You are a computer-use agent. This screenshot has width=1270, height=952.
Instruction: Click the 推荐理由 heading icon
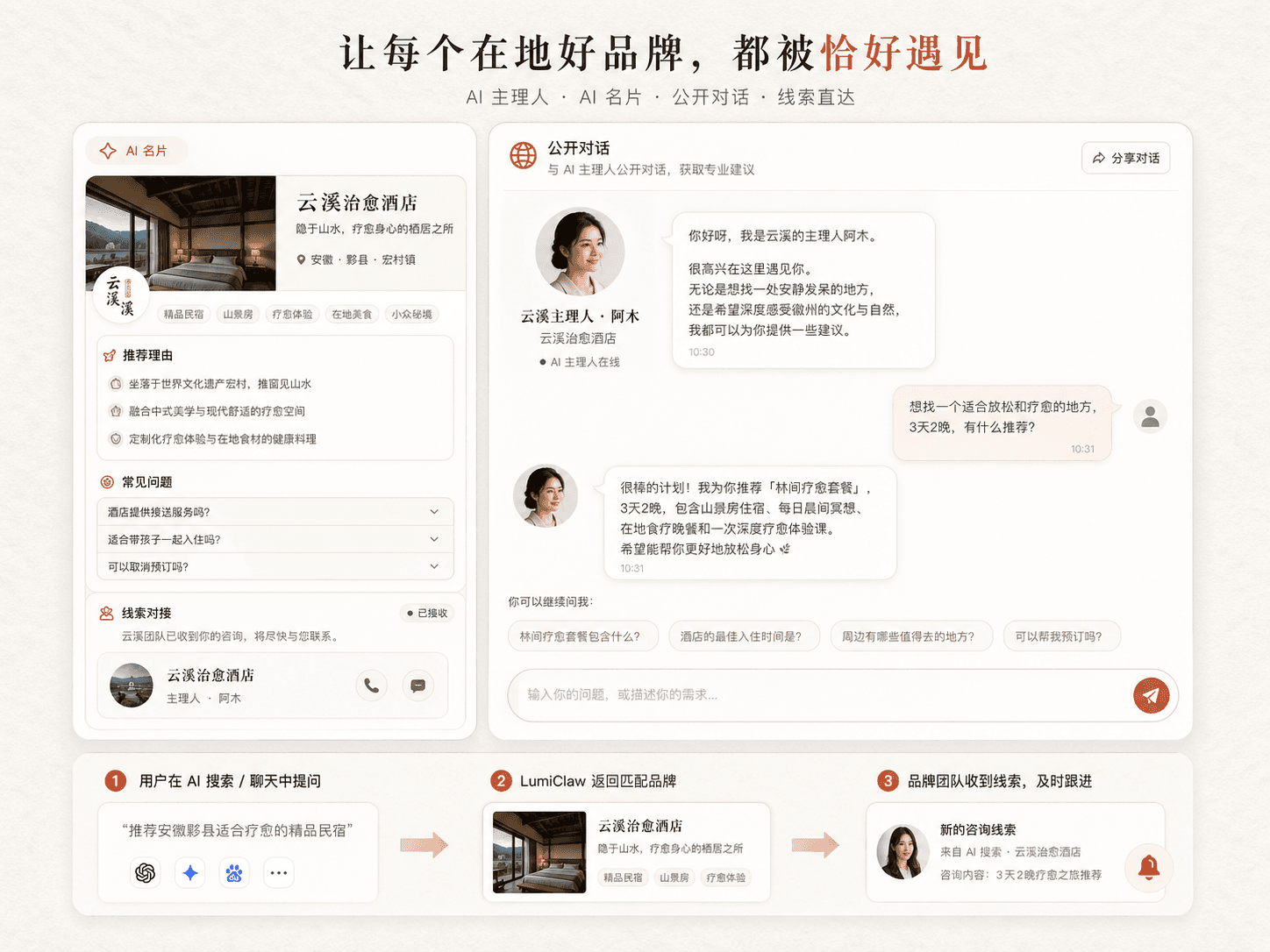click(x=109, y=355)
